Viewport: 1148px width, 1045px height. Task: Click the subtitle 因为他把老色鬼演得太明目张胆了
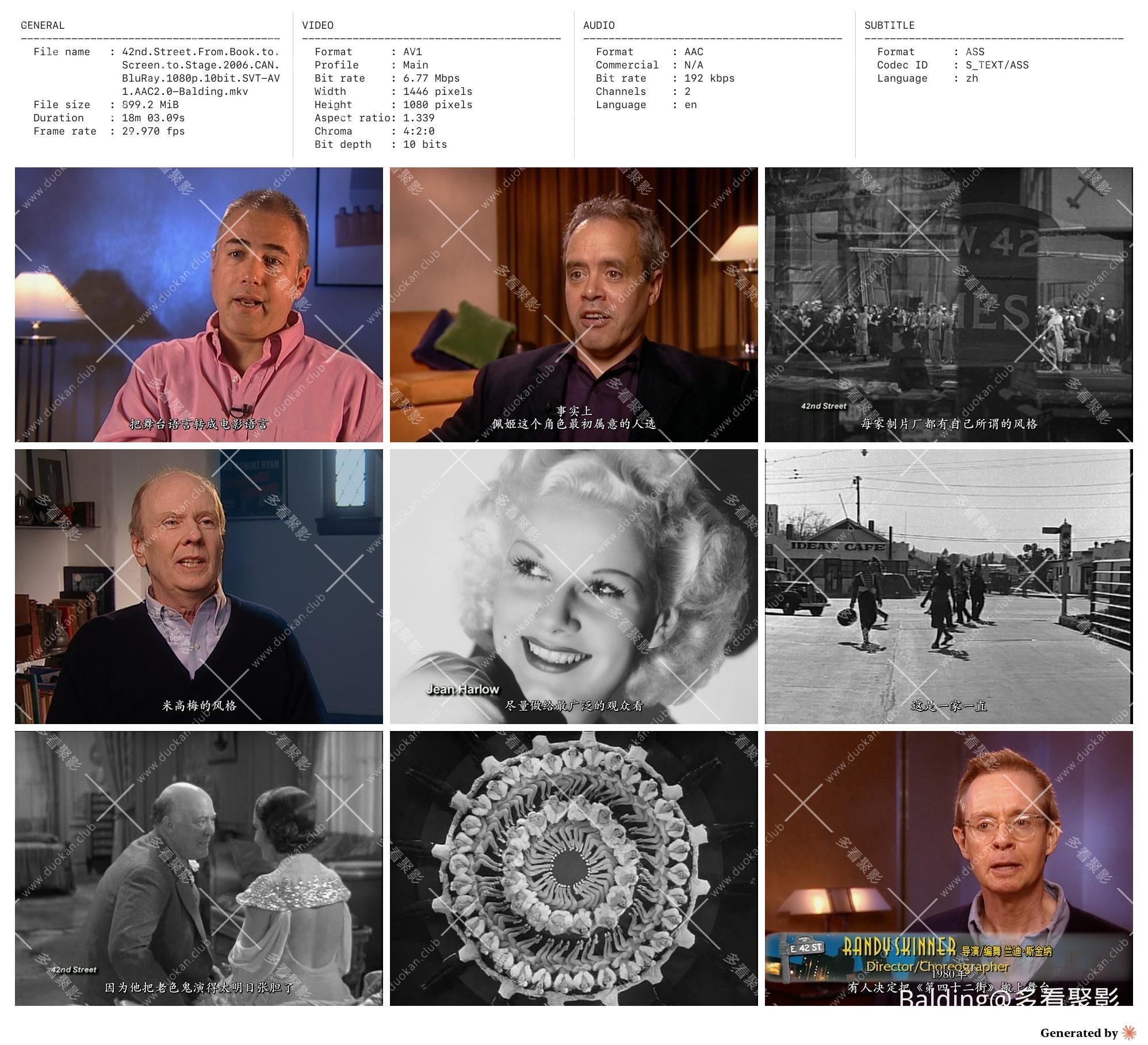(x=199, y=987)
